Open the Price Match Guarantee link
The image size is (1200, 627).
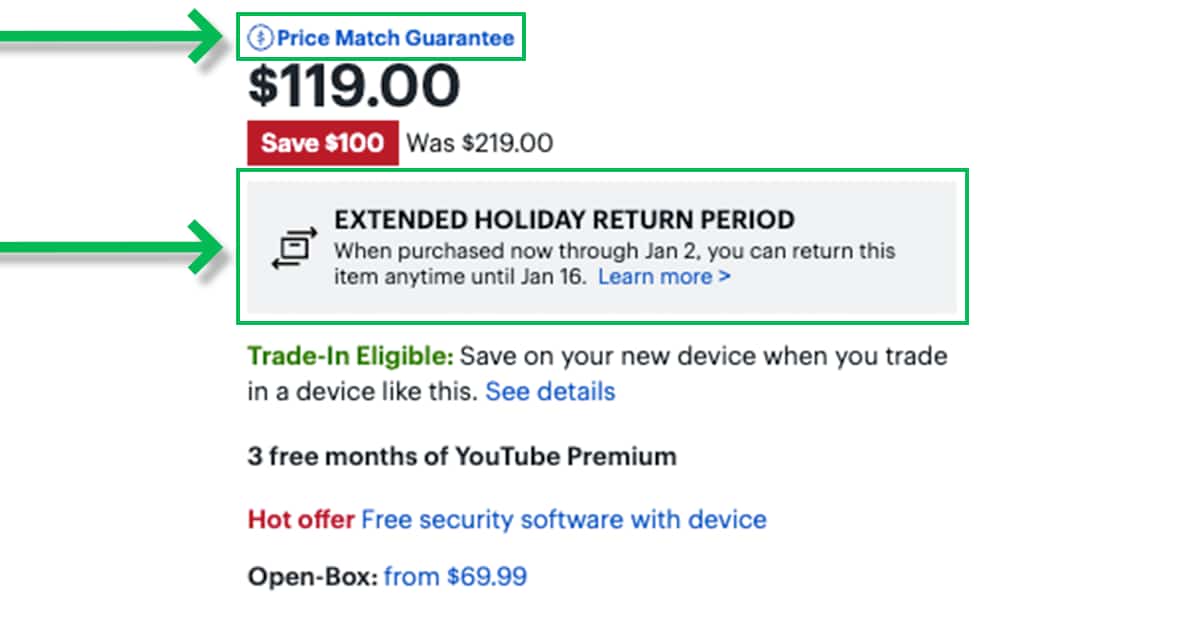click(x=395, y=39)
